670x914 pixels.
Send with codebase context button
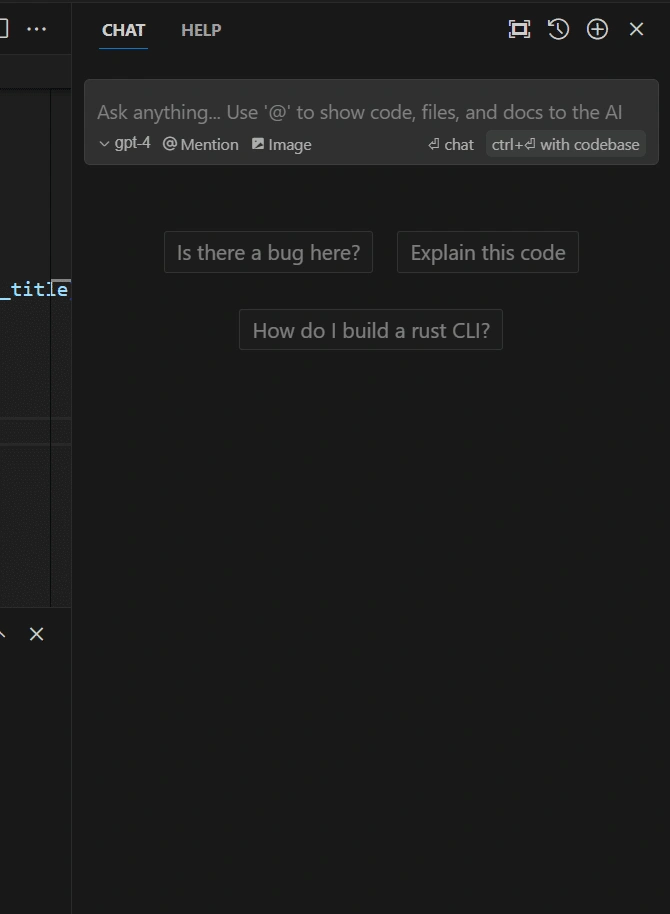566,145
